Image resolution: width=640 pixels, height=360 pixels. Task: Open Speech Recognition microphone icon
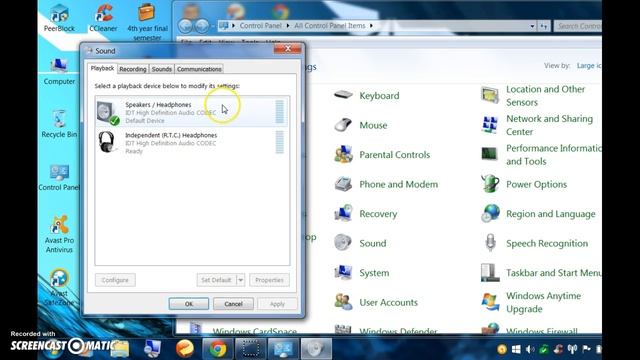coord(490,243)
